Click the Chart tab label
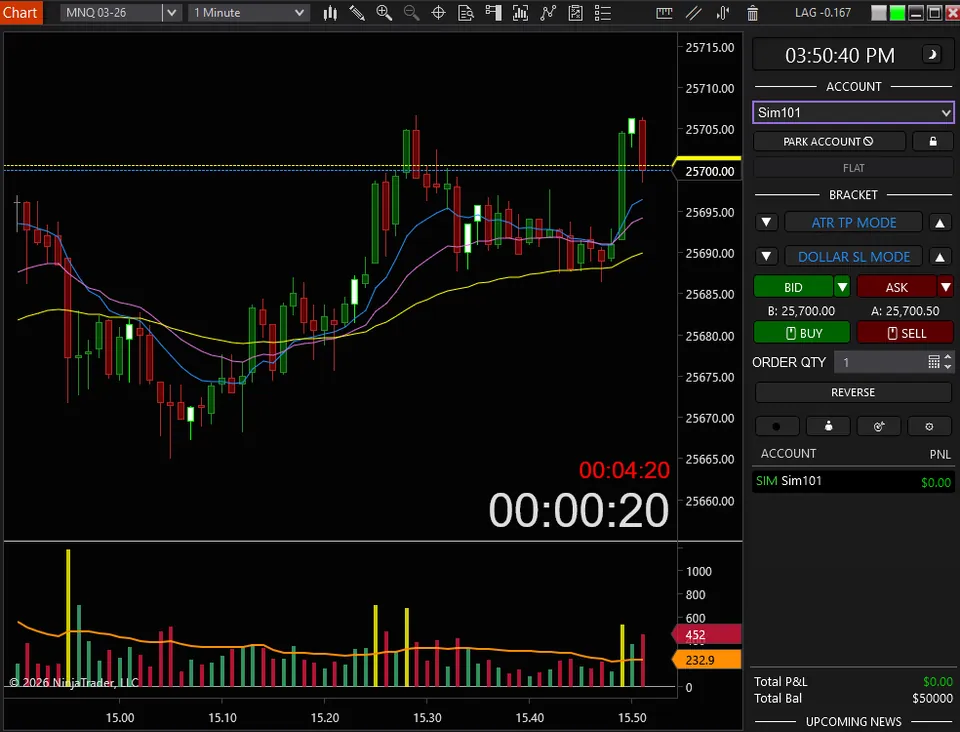The image size is (960, 732). (x=21, y=12)
